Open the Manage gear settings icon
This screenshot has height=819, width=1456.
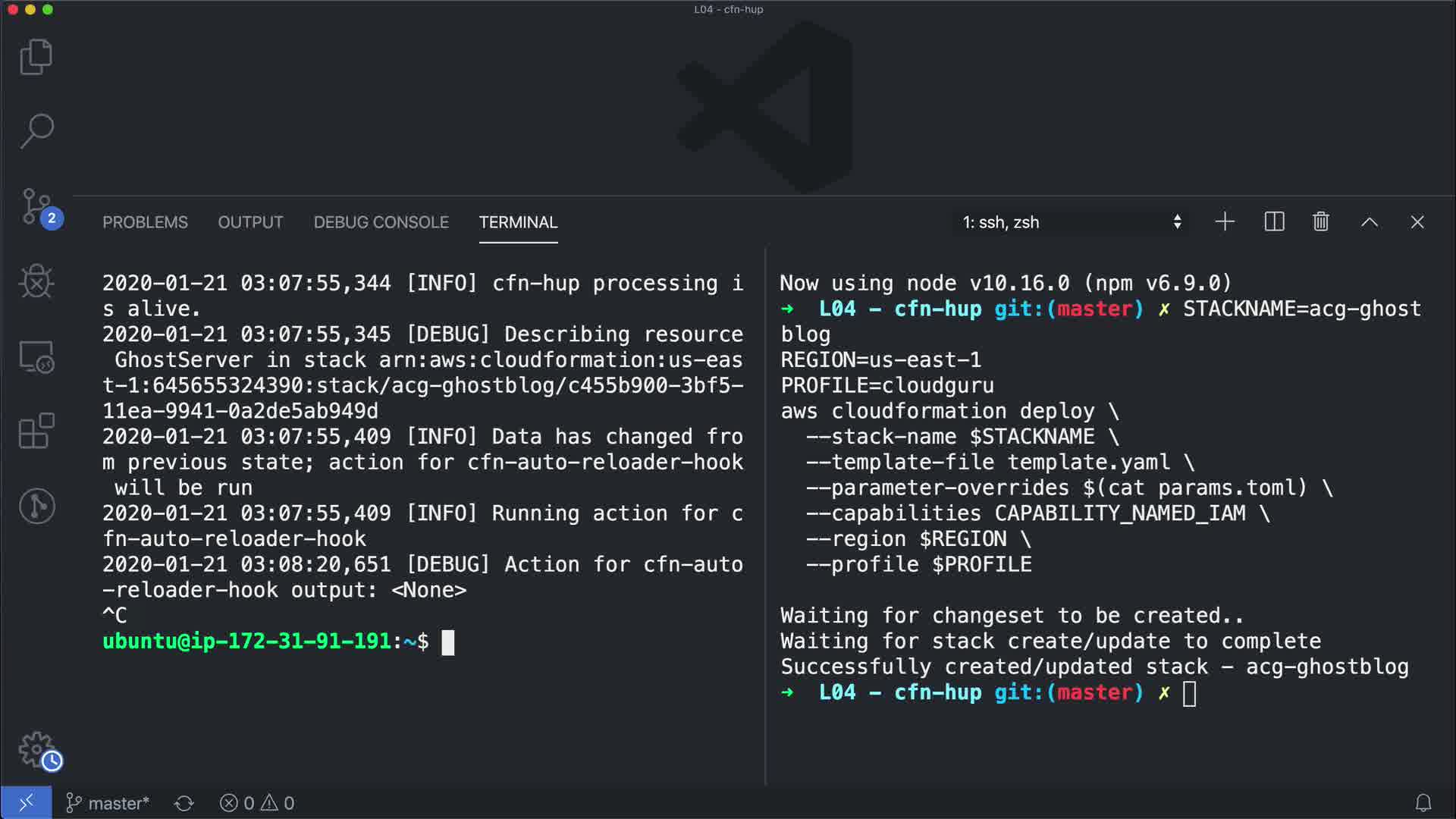click(36, 749)
